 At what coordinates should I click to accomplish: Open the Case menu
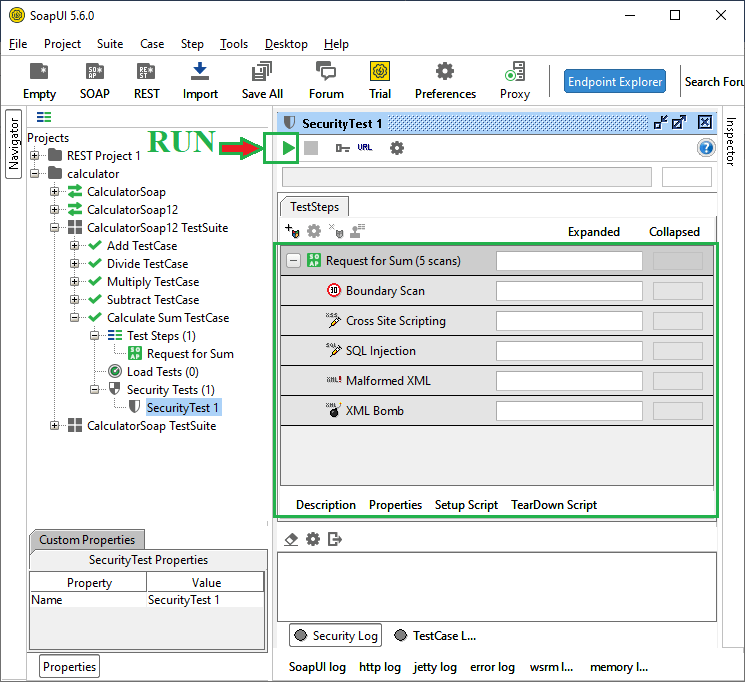152,44
